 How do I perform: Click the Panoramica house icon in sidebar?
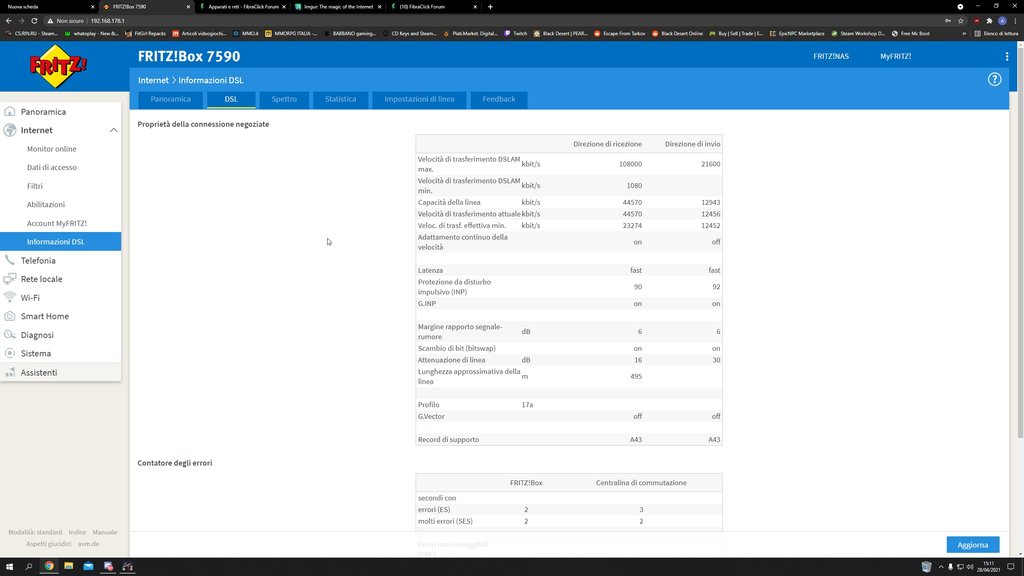pyautogui.click(x=10, y=111)
